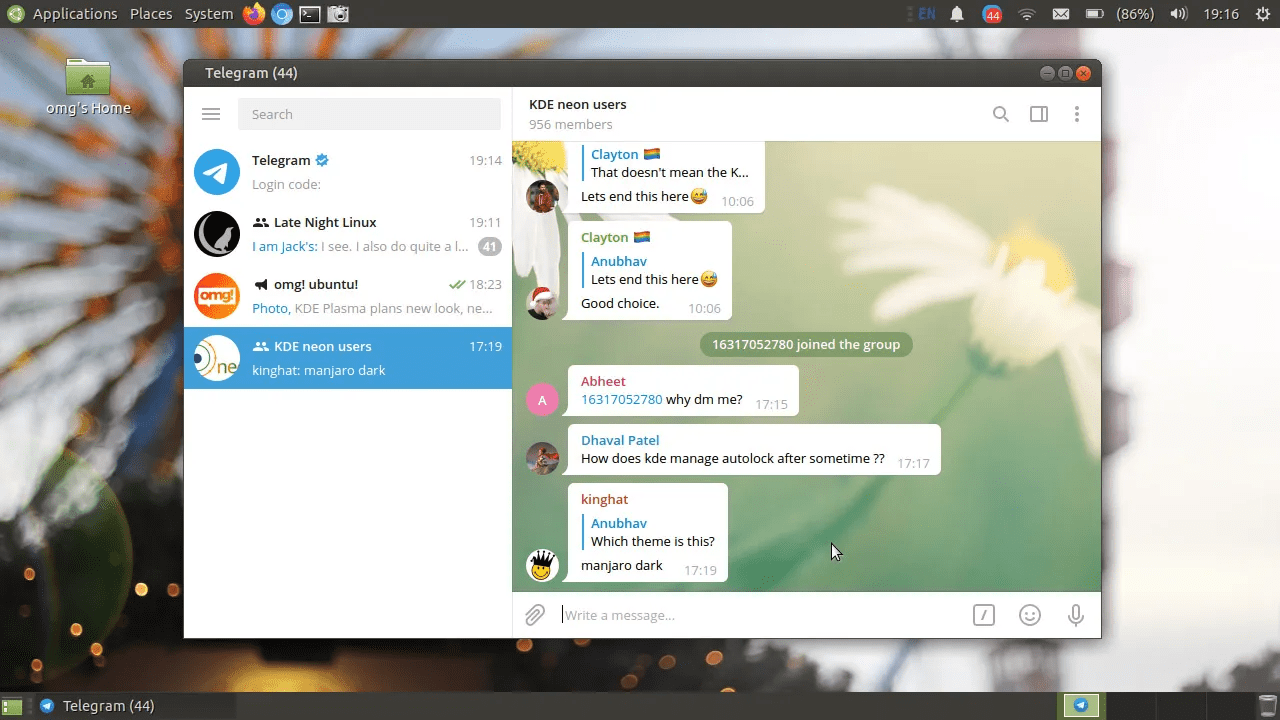Open the System menu
1280x720 pixels.
208,13
